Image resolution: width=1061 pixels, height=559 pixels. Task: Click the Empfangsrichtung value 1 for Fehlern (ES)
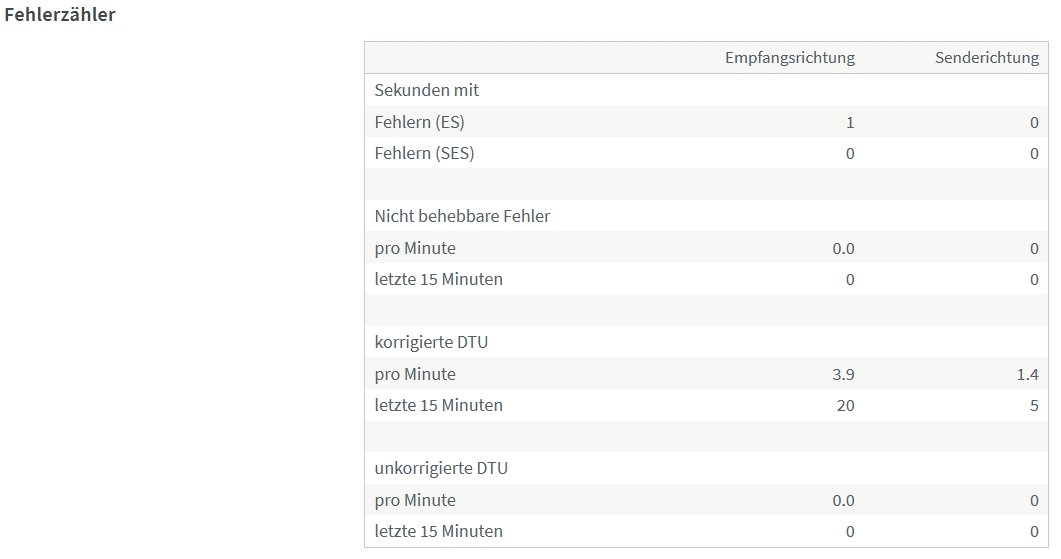coord(850,122)
